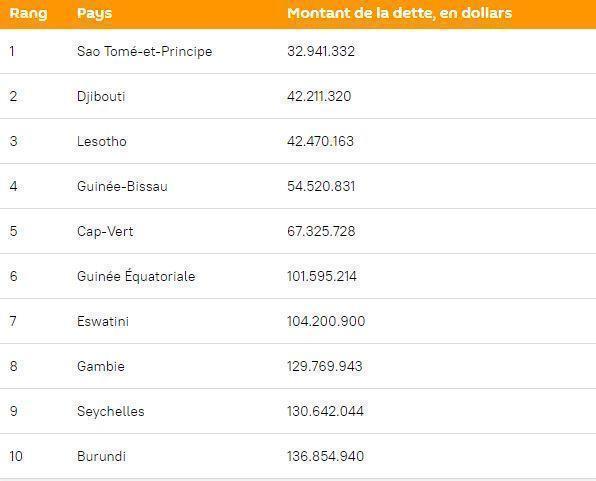Screen dimensions: 596x481
Task: Click rank number 10 in the table
Action: click(16, 456)
